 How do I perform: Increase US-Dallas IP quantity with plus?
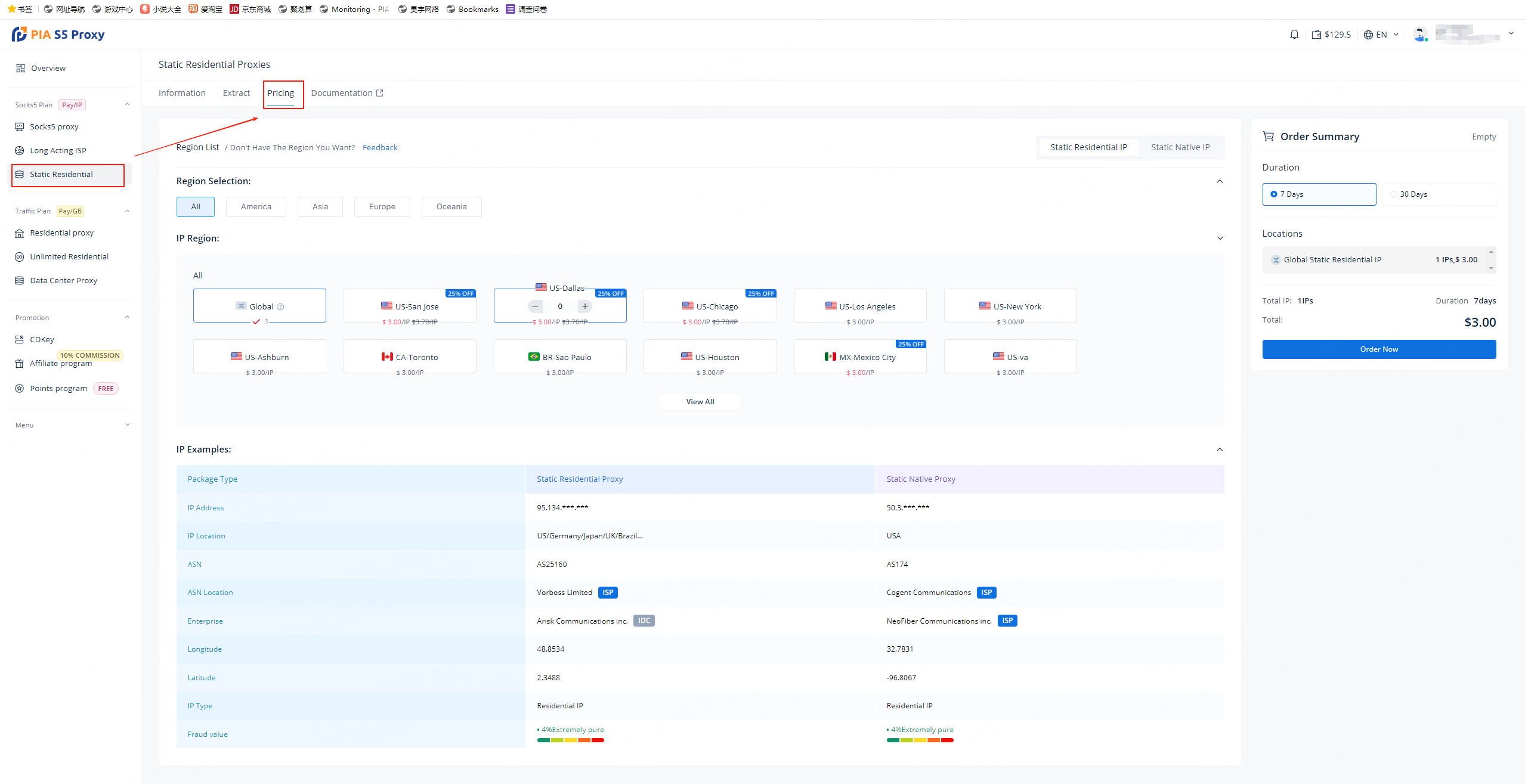585,306
